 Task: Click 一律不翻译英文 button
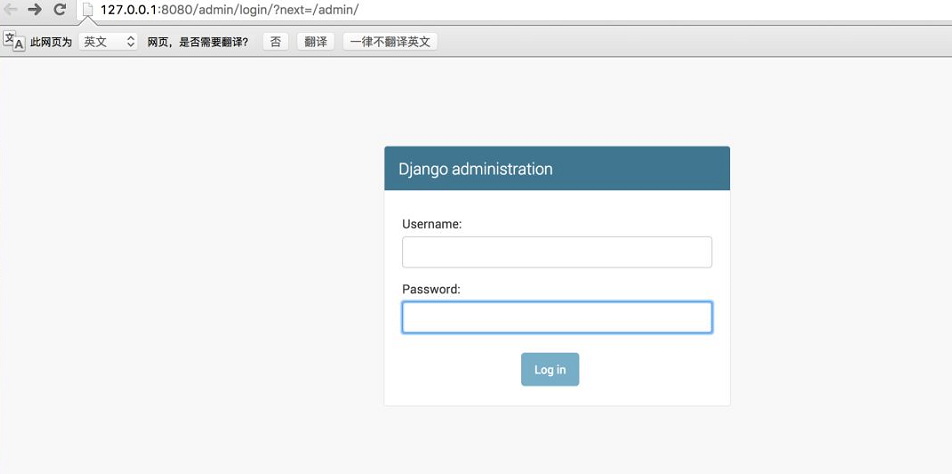coord(390,42)
